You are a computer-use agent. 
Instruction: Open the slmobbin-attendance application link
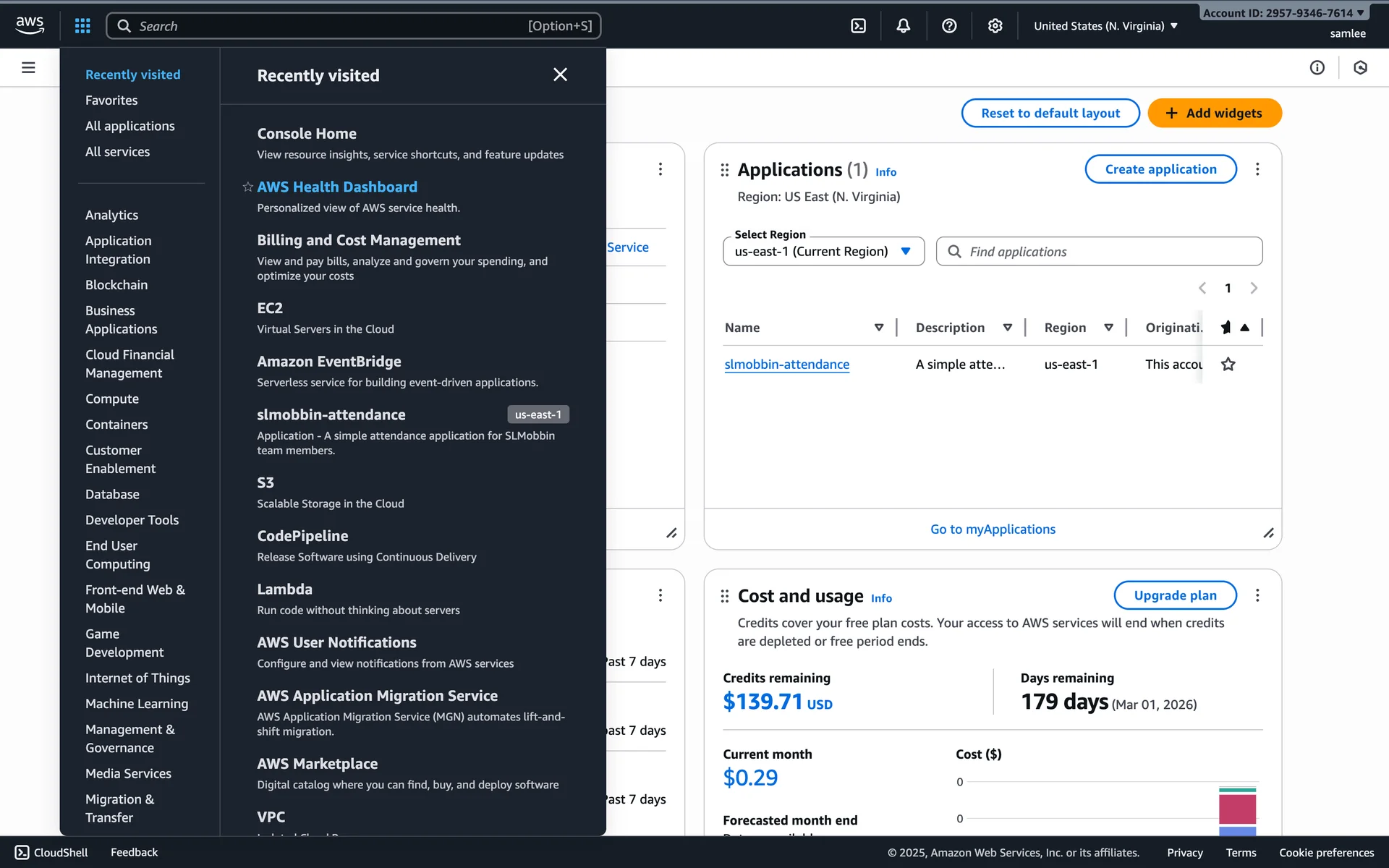(786, 365)
